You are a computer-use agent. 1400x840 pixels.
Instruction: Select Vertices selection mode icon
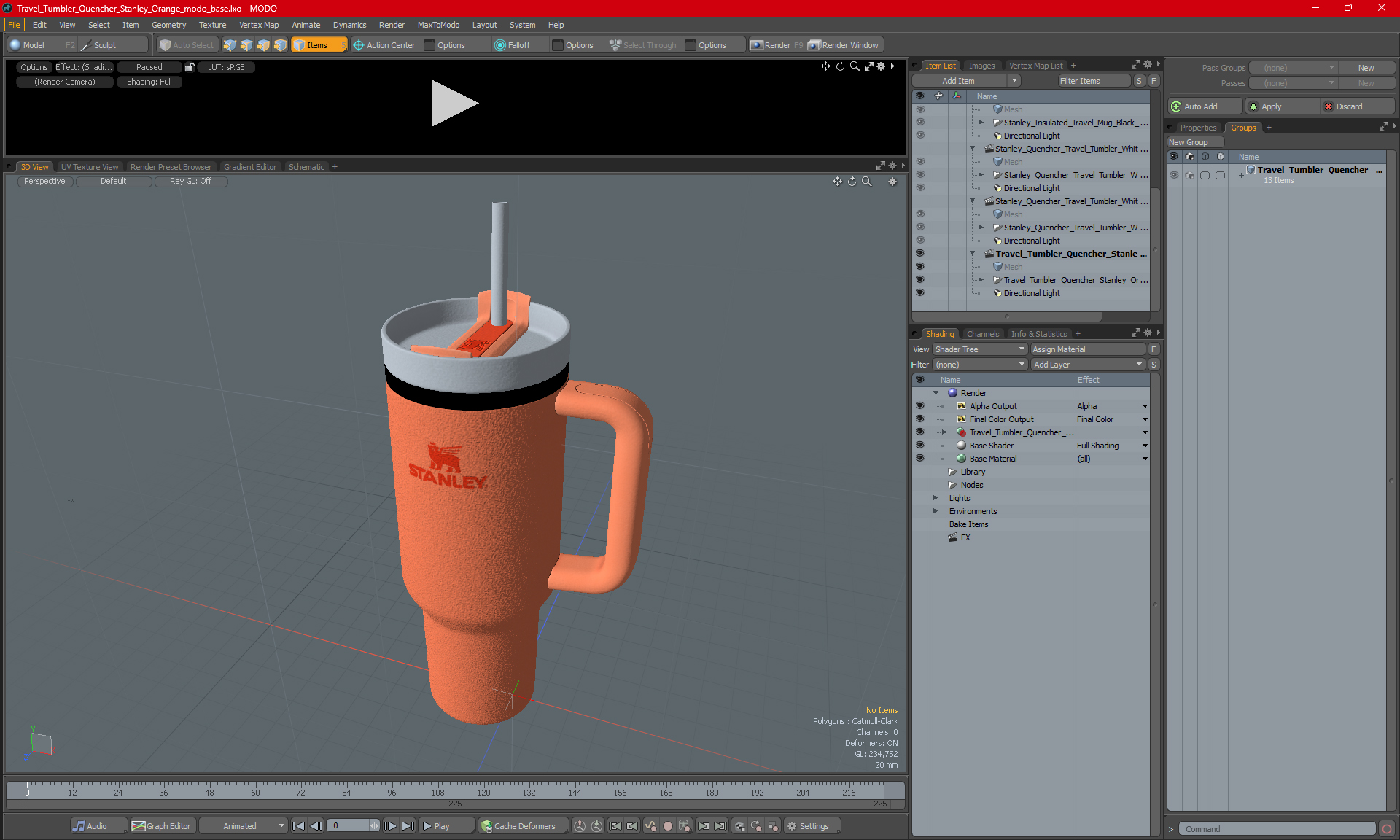click(230, 45)
